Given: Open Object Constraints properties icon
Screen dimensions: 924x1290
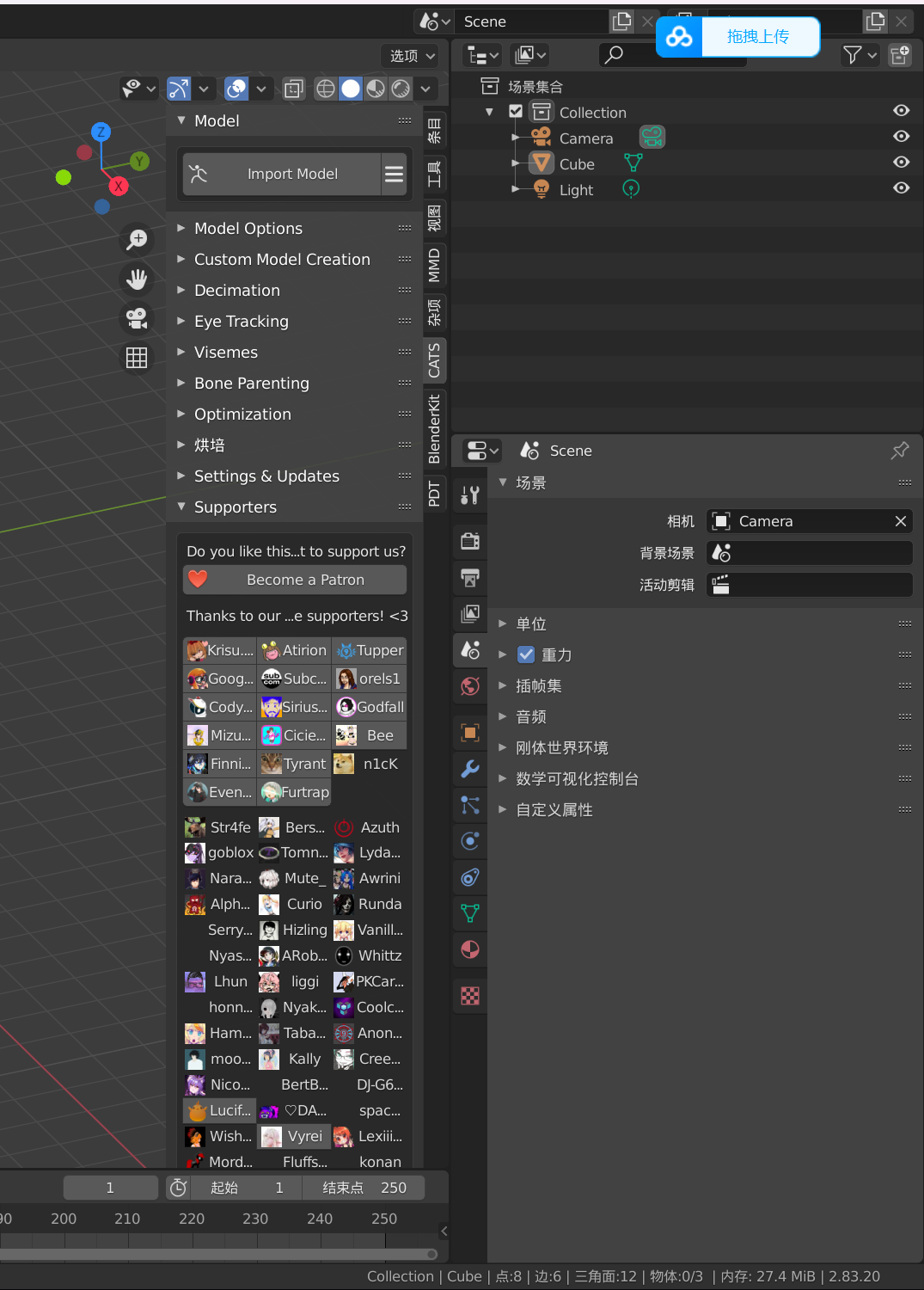Looking at the screenshot, I should [470, 877].
